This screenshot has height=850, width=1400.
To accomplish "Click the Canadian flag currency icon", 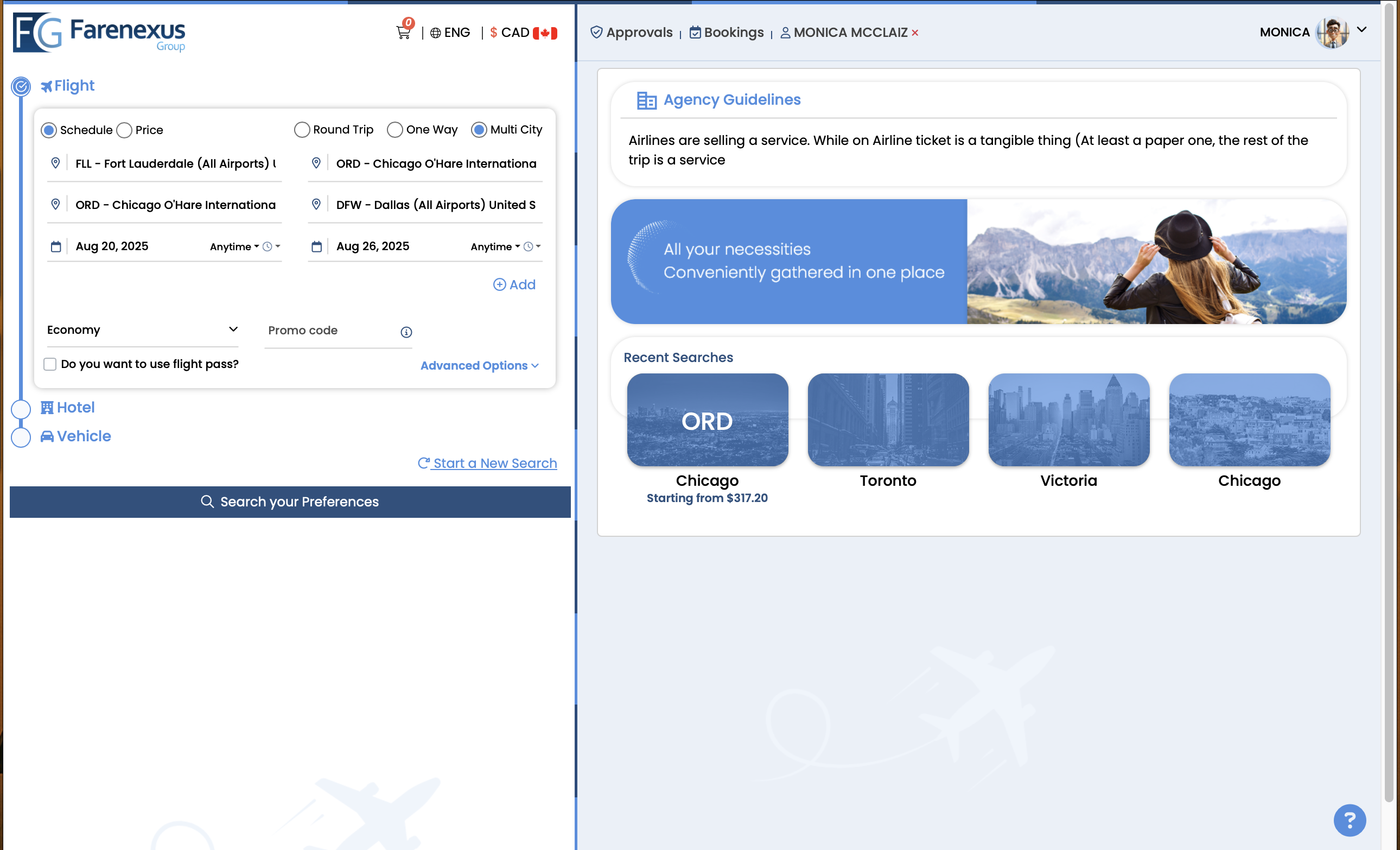I will [x=545, y=33].
